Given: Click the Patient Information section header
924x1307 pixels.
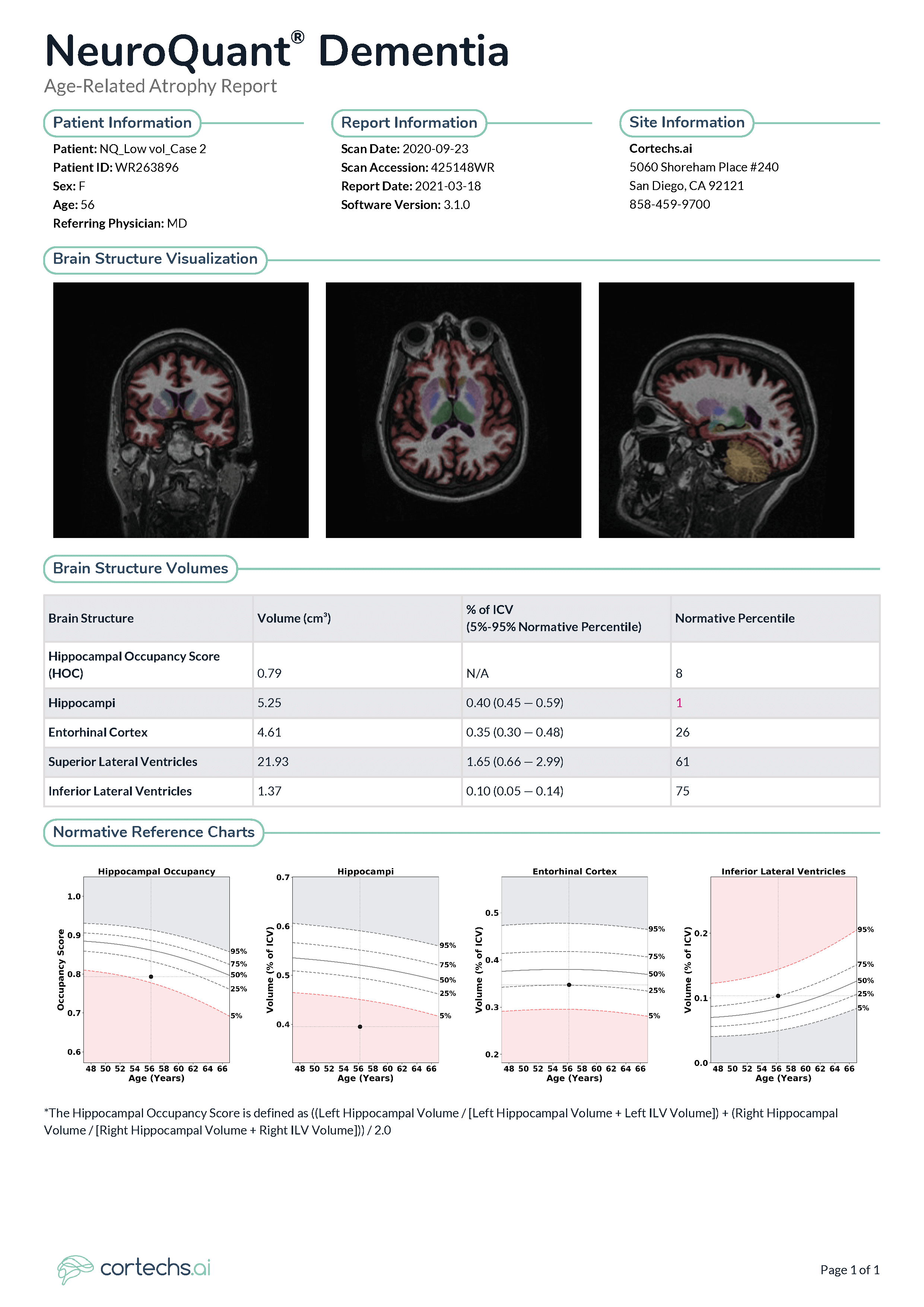Looking at the screenshot, I should click(122, 123).
